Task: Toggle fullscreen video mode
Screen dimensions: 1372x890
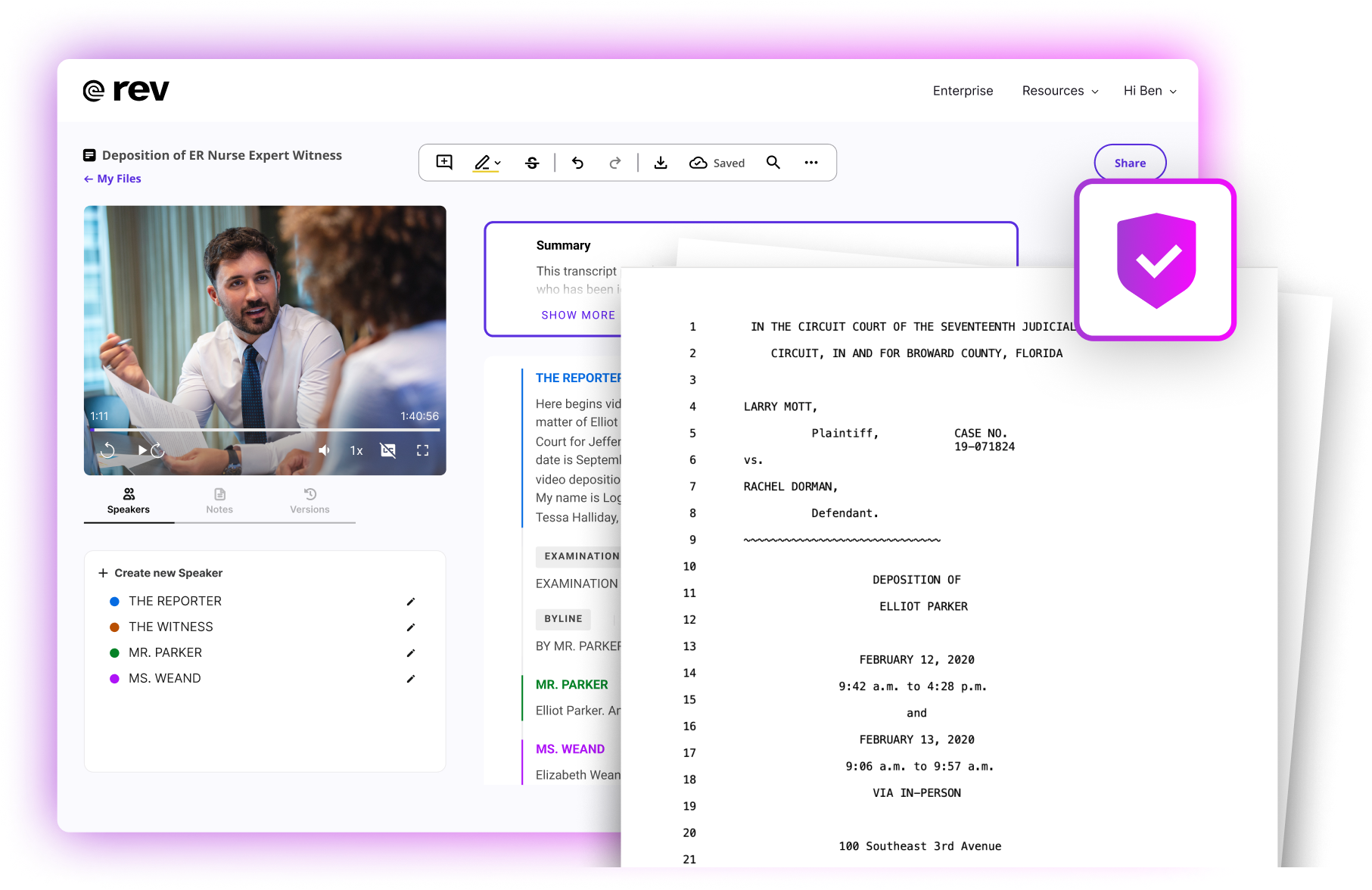Action: click(x=423, y=450)
